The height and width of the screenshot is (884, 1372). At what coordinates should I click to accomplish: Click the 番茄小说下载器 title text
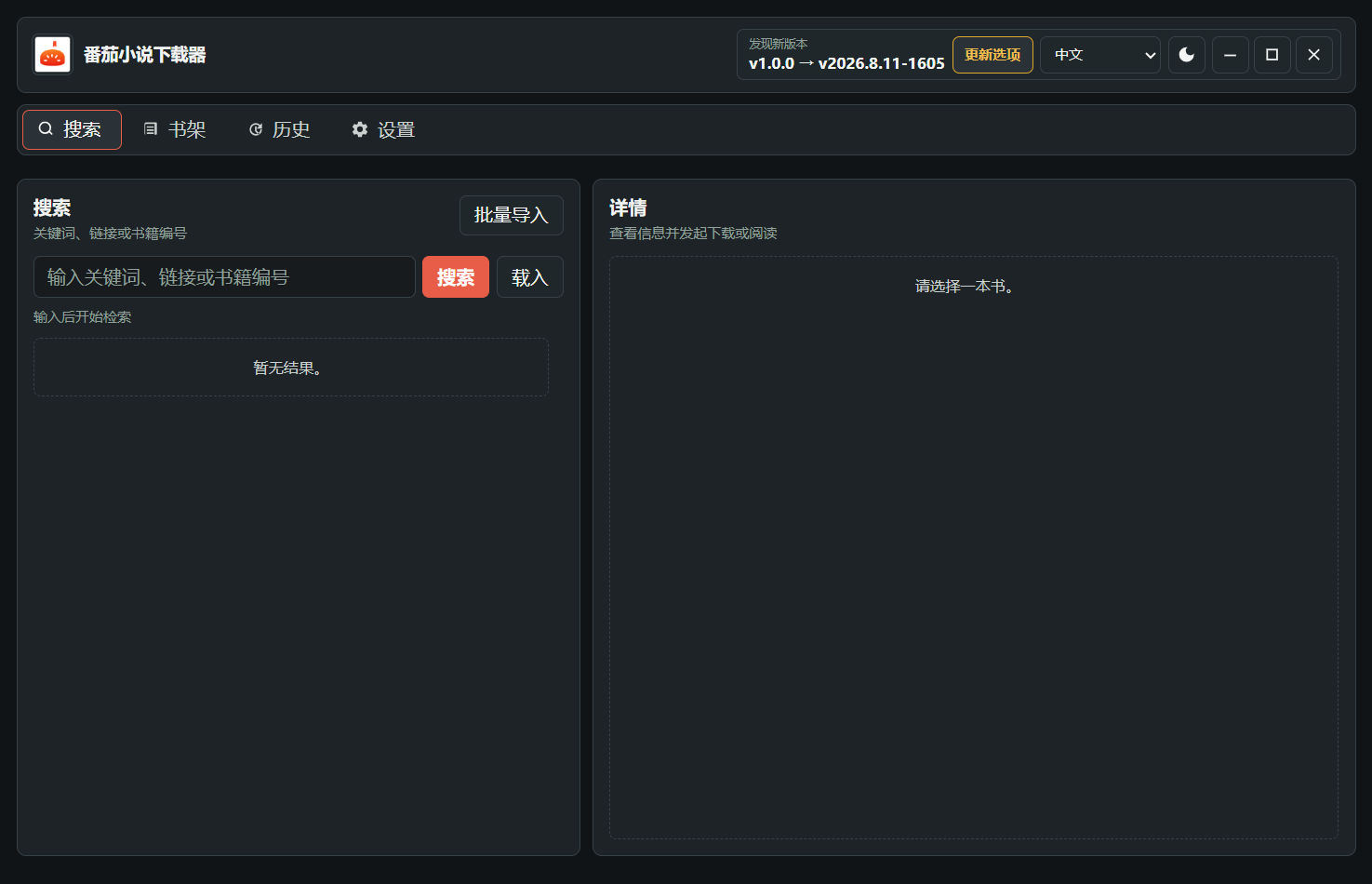pyautogui.click(x=145, y=55)
